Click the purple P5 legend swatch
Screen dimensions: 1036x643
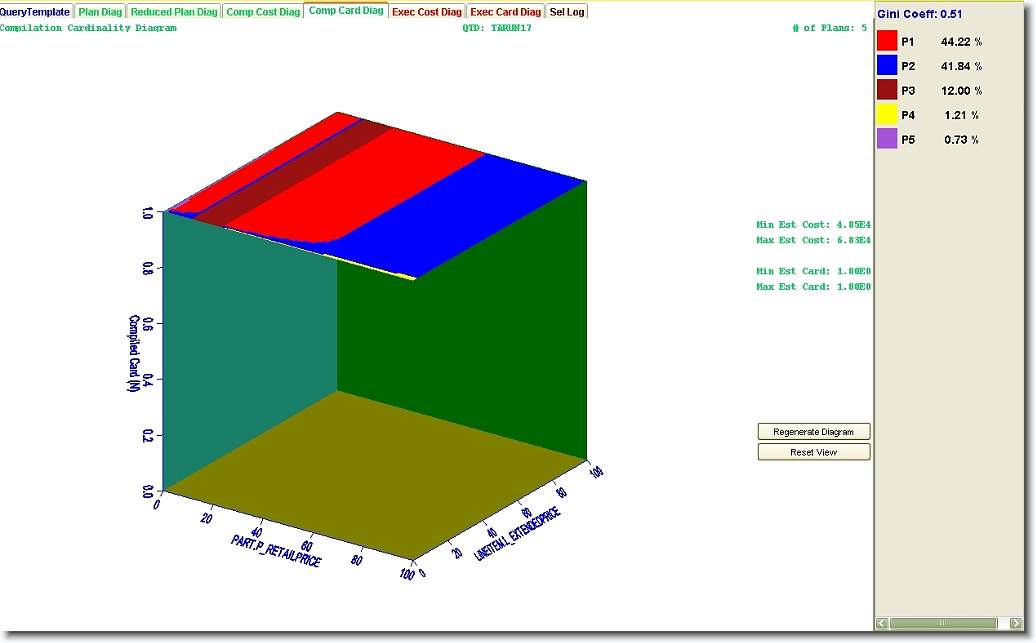(887, 139)
